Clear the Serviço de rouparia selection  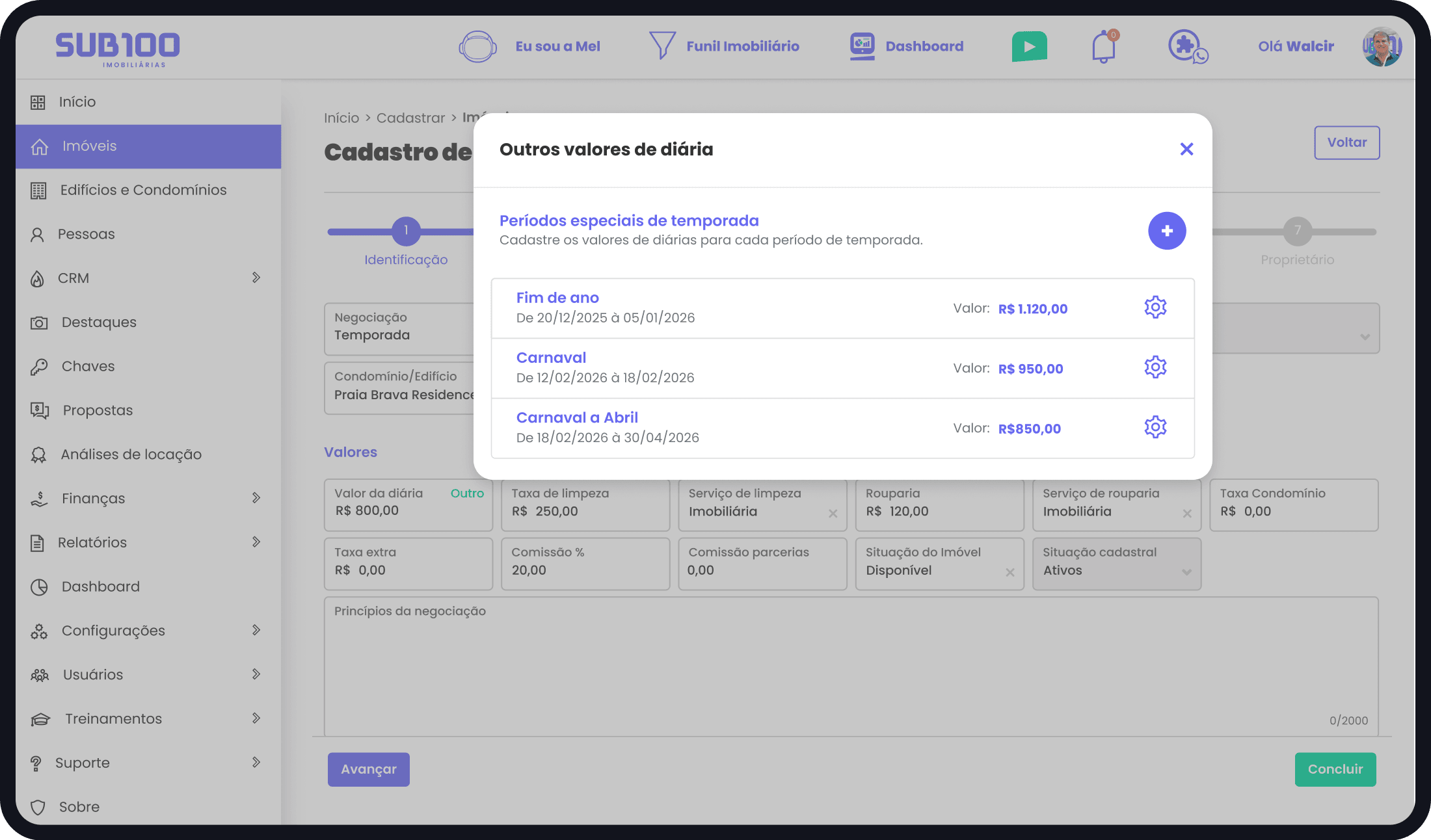(x=1186, y=514)
